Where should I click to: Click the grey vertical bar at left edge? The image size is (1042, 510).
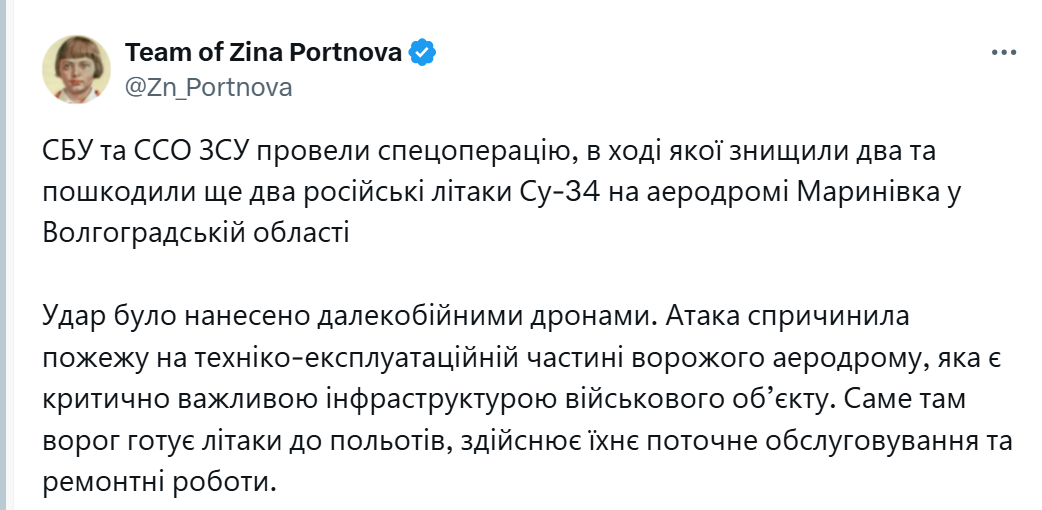point(3,255)
